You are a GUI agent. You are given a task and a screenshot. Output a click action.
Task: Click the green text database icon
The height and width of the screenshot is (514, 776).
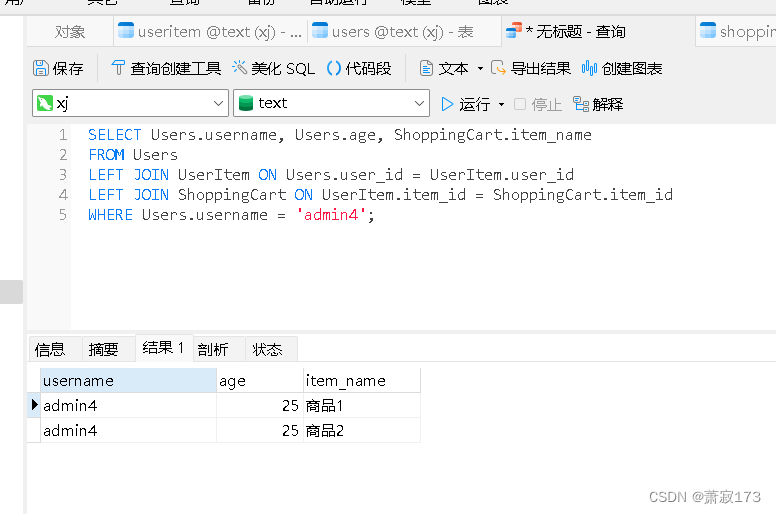tap(246, 103)
